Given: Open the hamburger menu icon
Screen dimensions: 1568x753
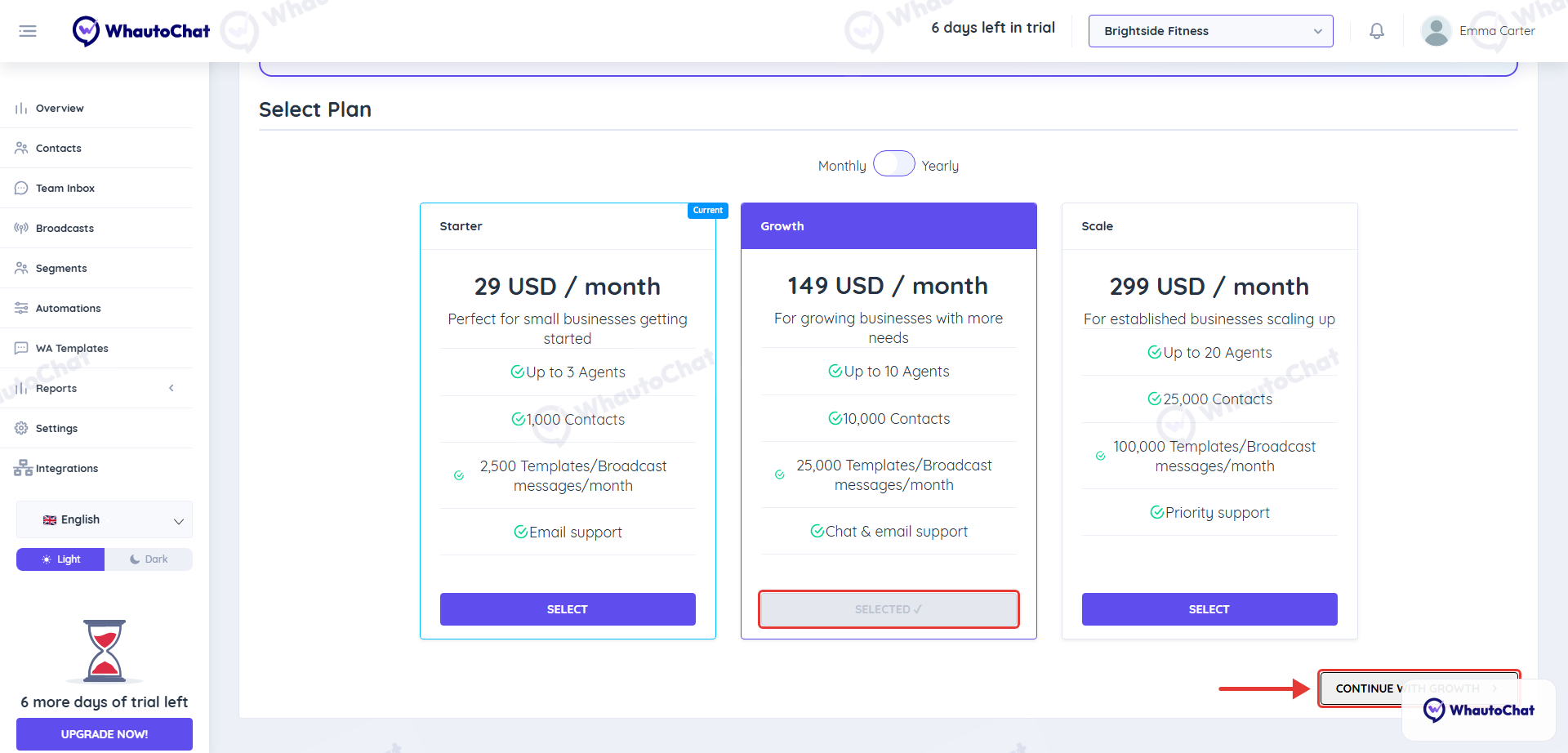Looking at the screenshot, I should point(28,31).
